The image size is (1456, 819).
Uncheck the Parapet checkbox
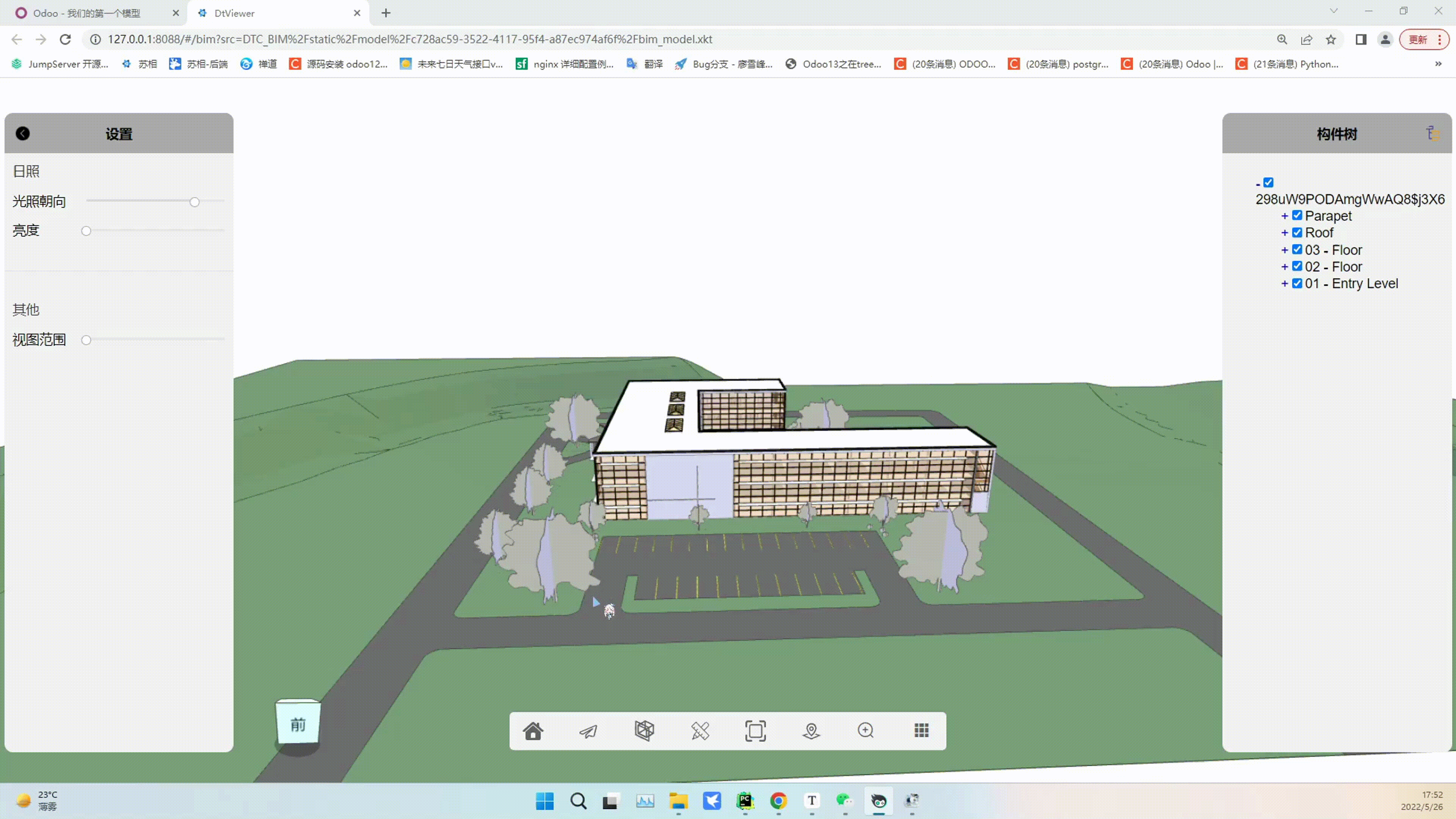(1297, 215)
